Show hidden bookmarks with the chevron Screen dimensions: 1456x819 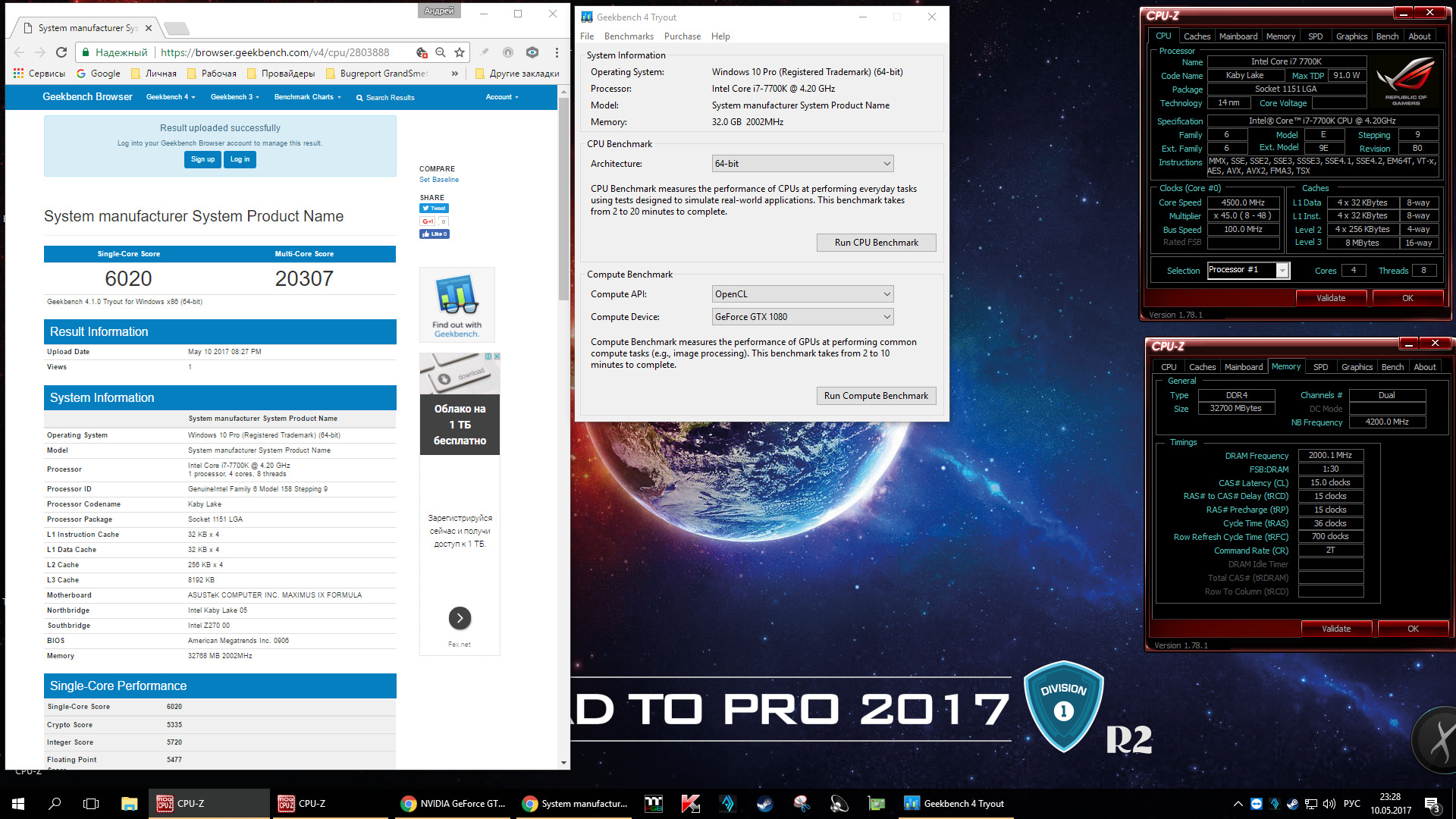click(455, 74)
